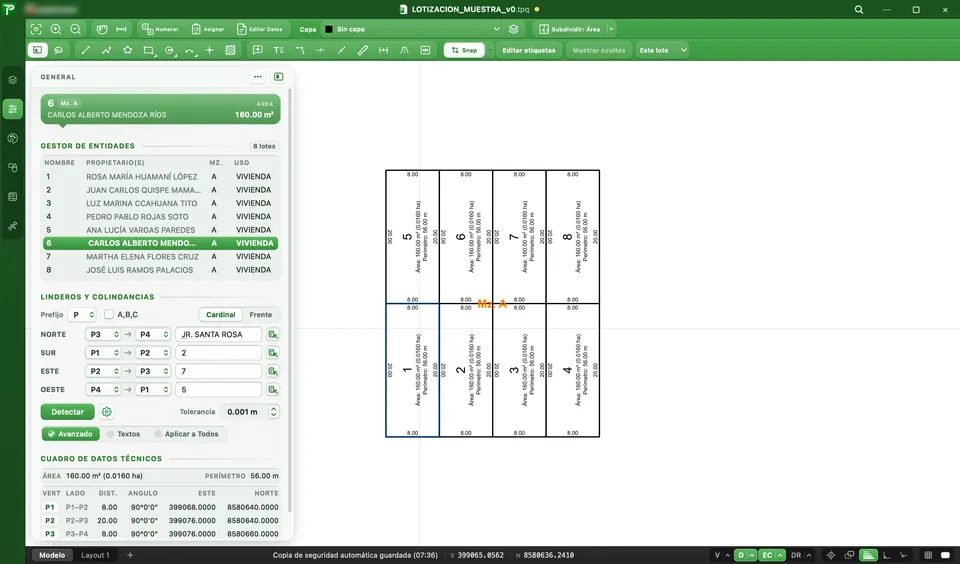Open the search magnifier in title bar

tap(859, 10)
